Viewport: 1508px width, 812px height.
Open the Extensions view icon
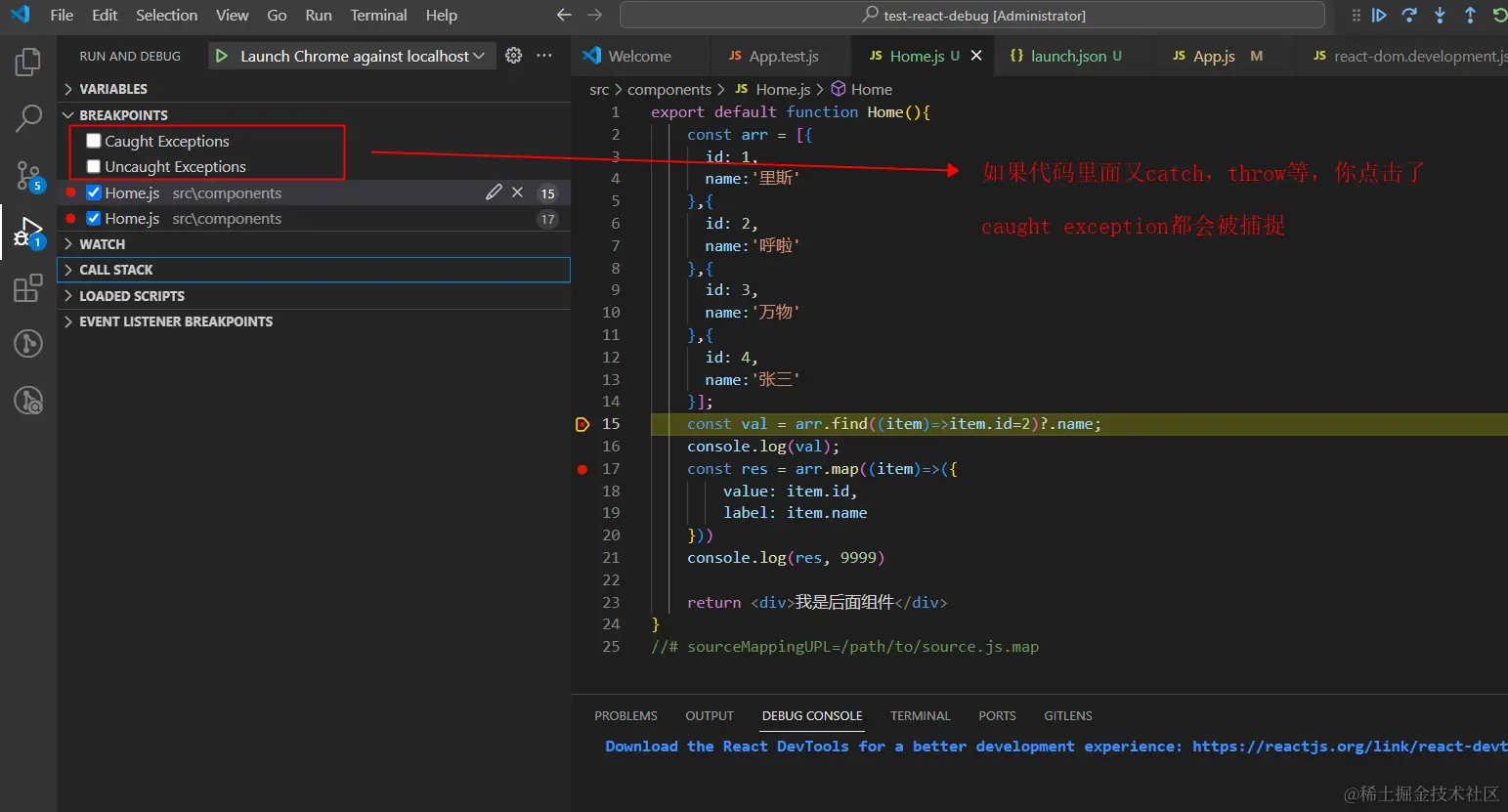click(28, 288)
